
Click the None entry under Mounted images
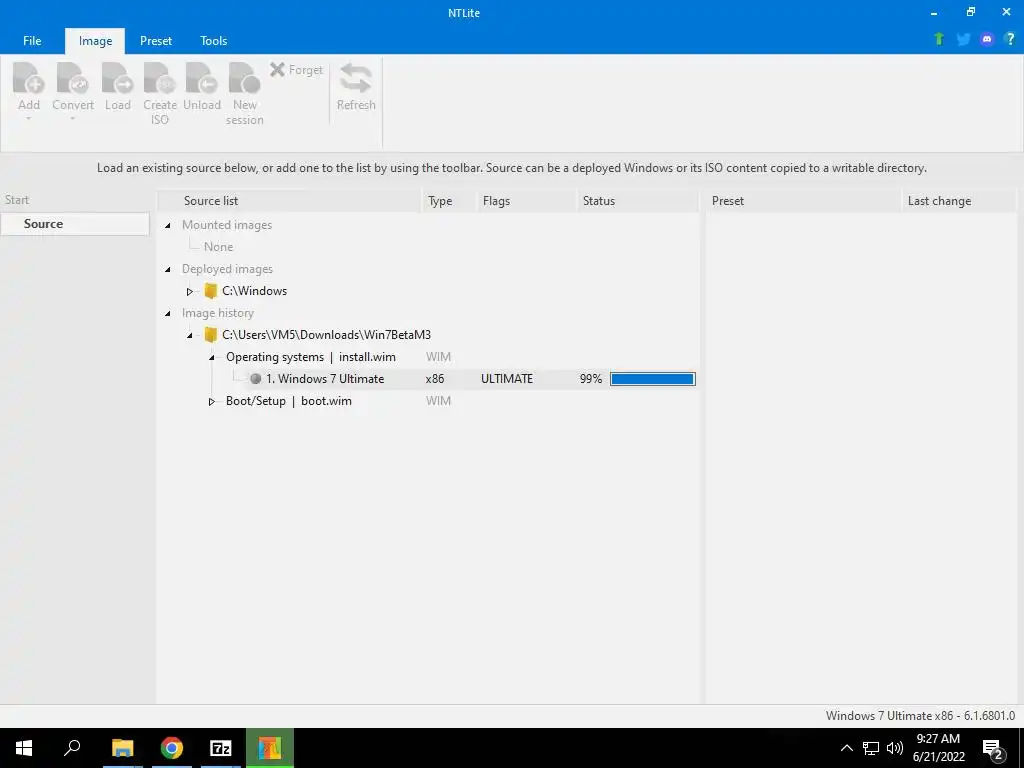click(218, 247)
